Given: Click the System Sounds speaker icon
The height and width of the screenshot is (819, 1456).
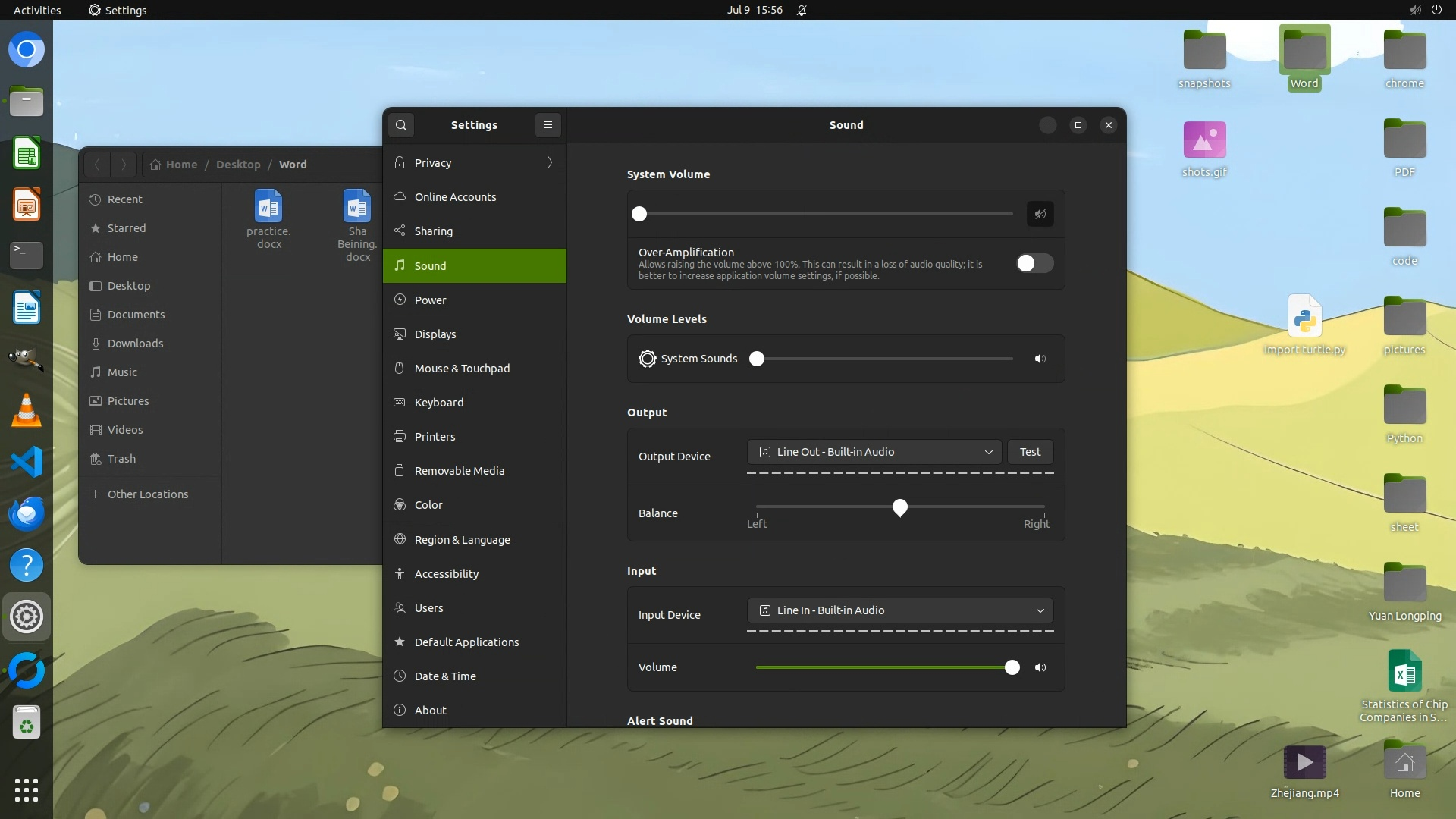Looking at the screenshot, I should [1040, 359].
